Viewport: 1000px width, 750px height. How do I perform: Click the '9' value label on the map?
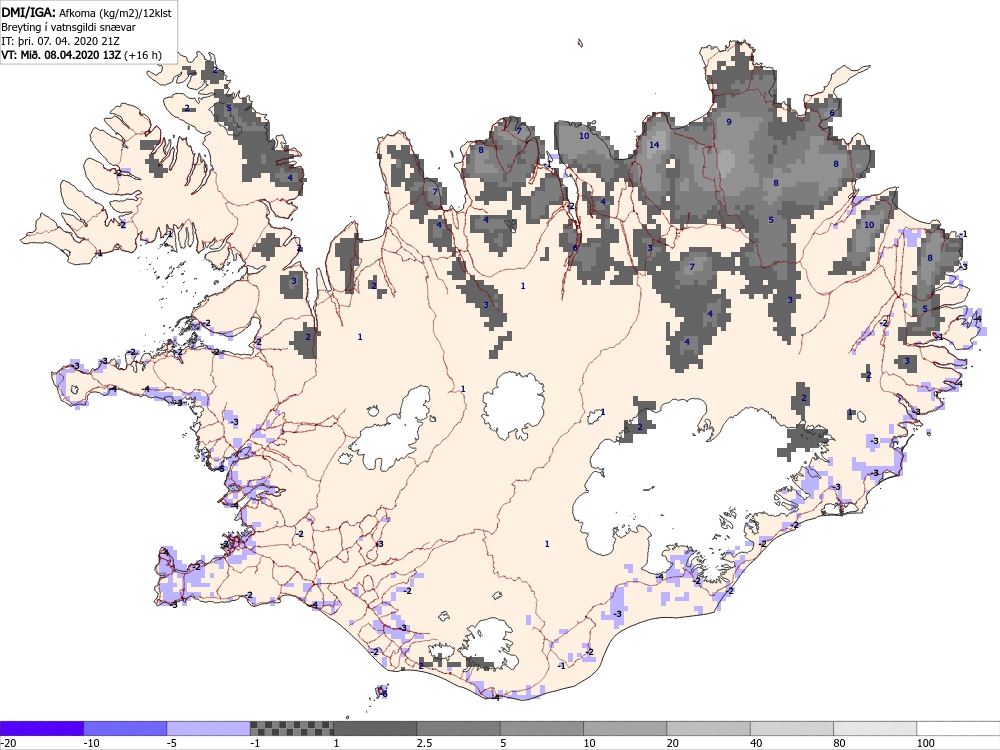[x=729, y=122]
